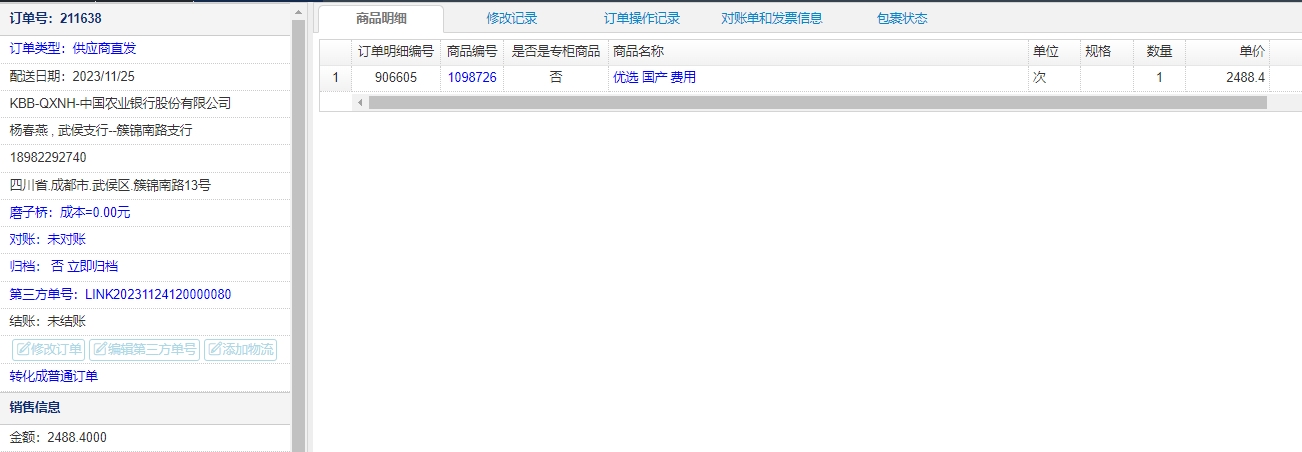Click the 磨子桥: 成本=0.00元 text
Screen dimensions: 1302x452
[70, 212]
